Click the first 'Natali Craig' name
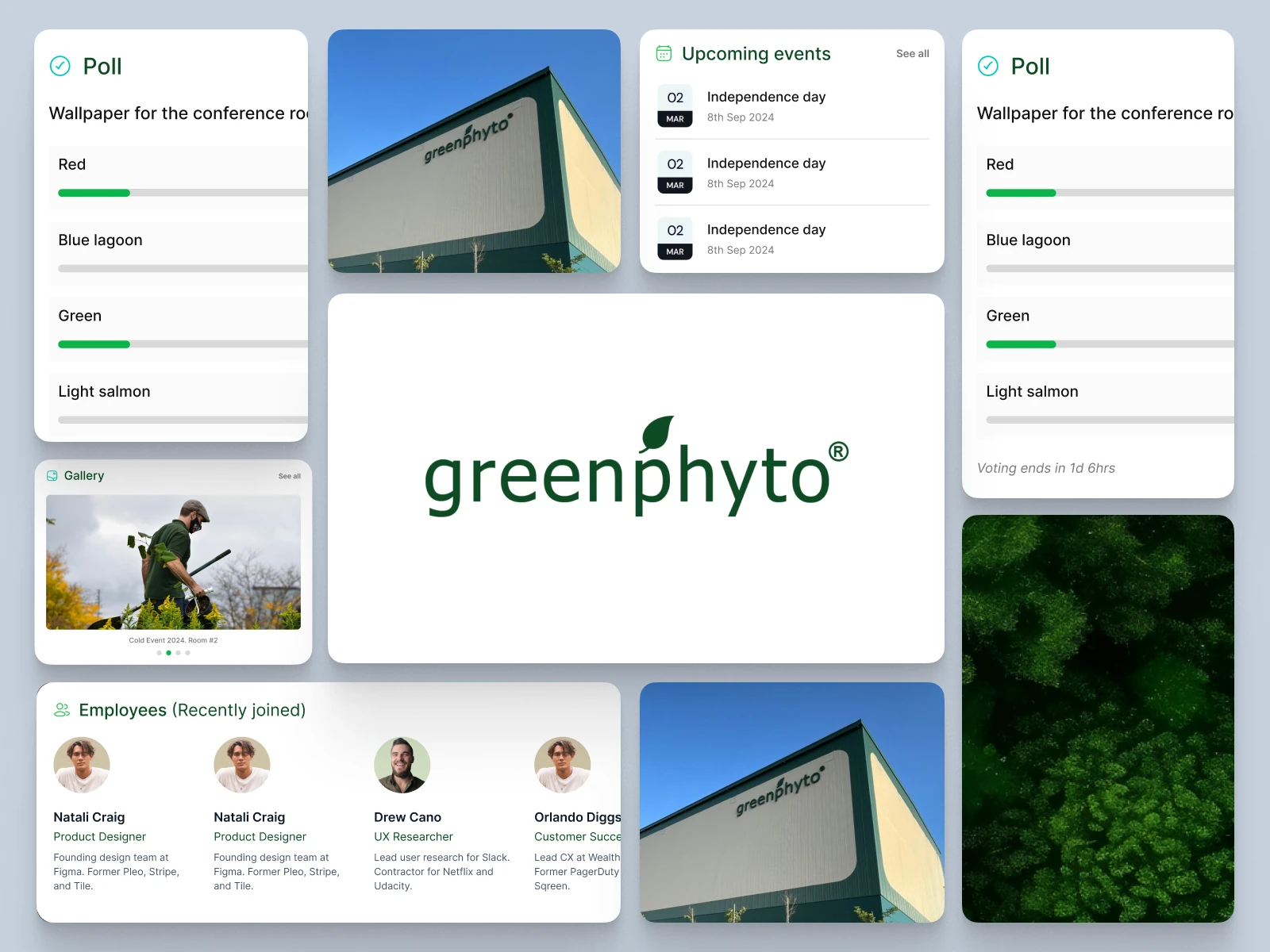1270x952 pixels. 89,817
